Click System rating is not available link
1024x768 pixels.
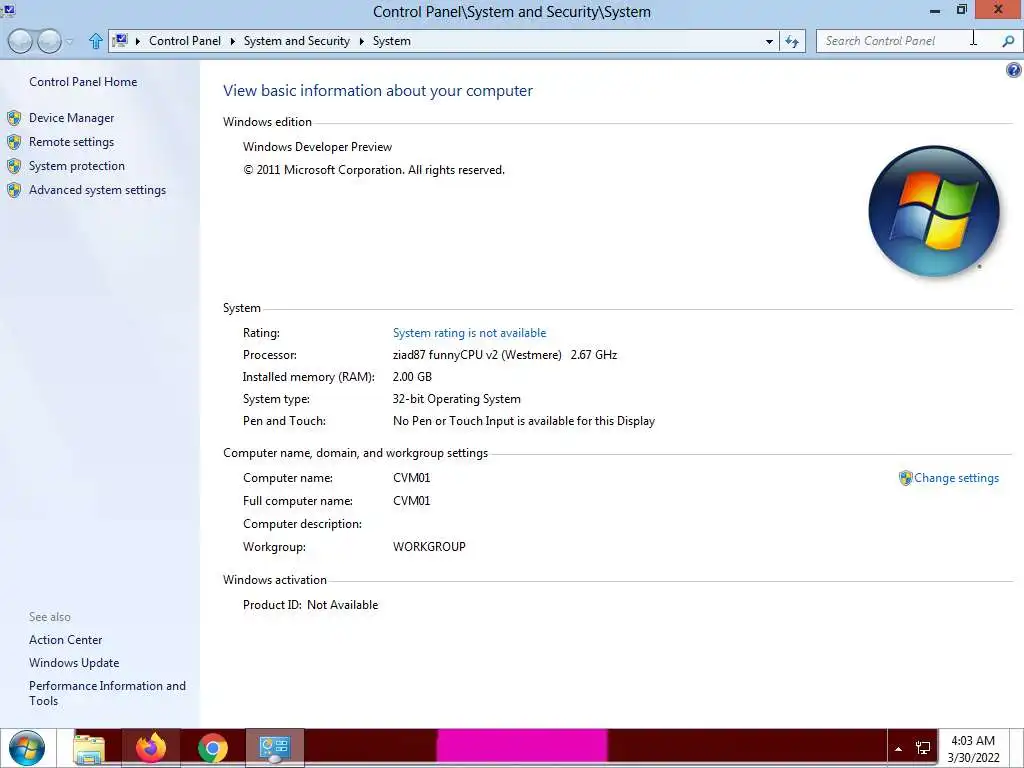point(469,333)
